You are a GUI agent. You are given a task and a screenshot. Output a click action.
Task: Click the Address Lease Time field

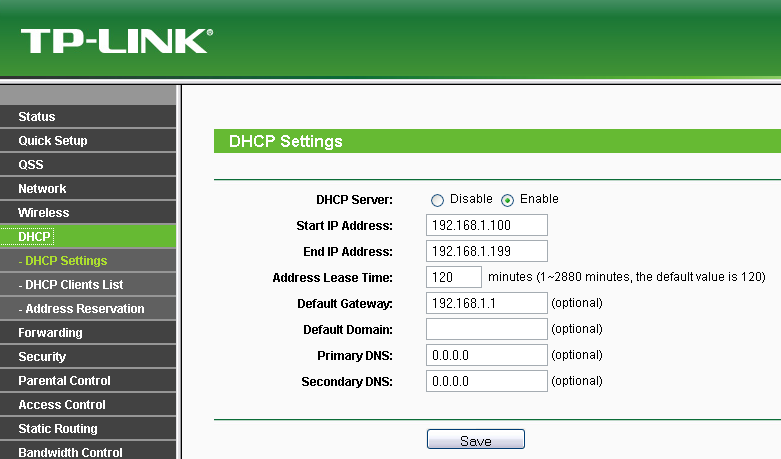tap(454, 277)
